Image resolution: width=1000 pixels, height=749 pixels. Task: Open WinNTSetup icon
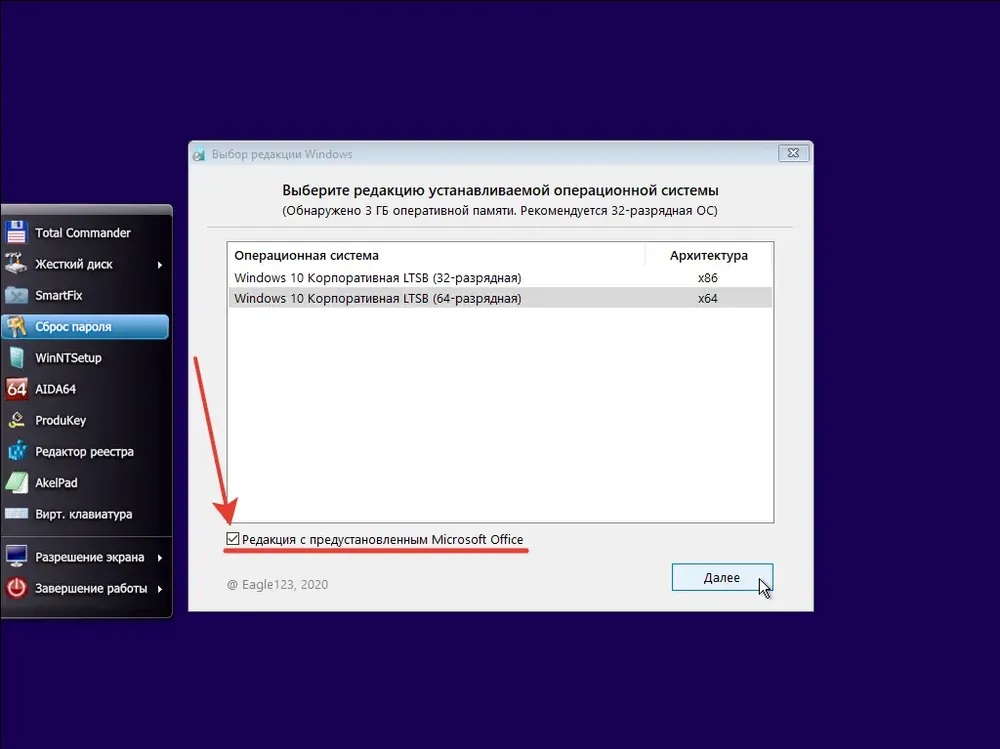(x=17, y=358)
